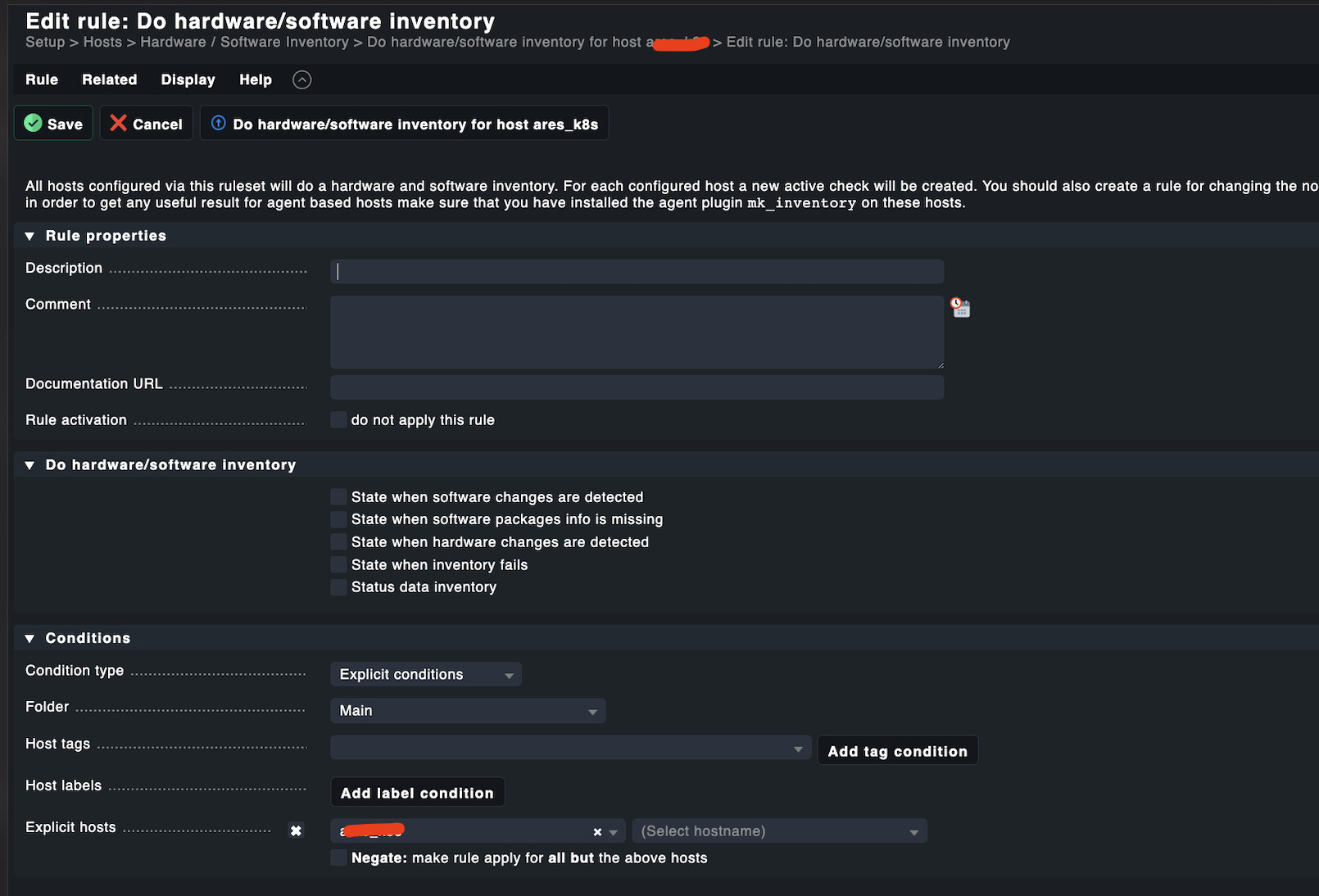Click the blue up-arrow ruleset icon
This screenshot has width=1319, height=896.
point(219,123)
